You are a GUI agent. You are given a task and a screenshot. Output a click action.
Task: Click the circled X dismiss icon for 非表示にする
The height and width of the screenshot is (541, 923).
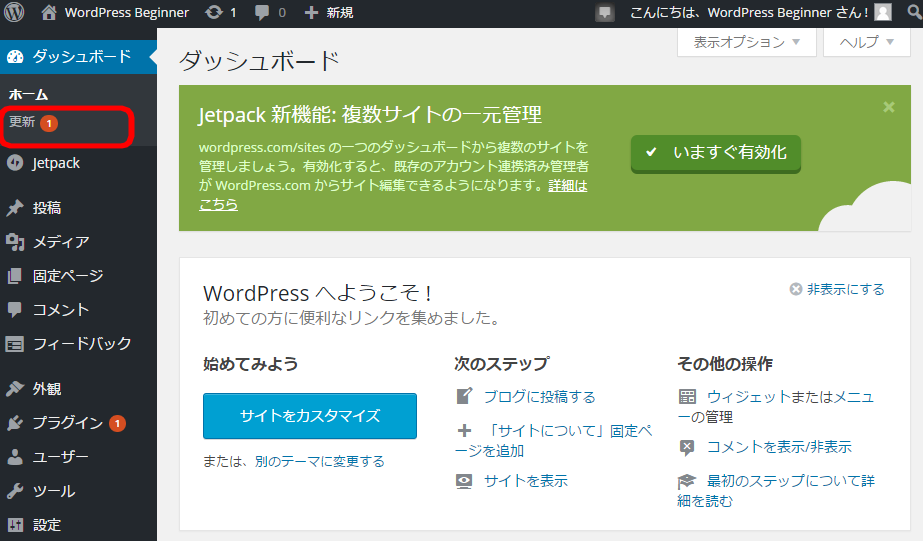pos(796,289)
